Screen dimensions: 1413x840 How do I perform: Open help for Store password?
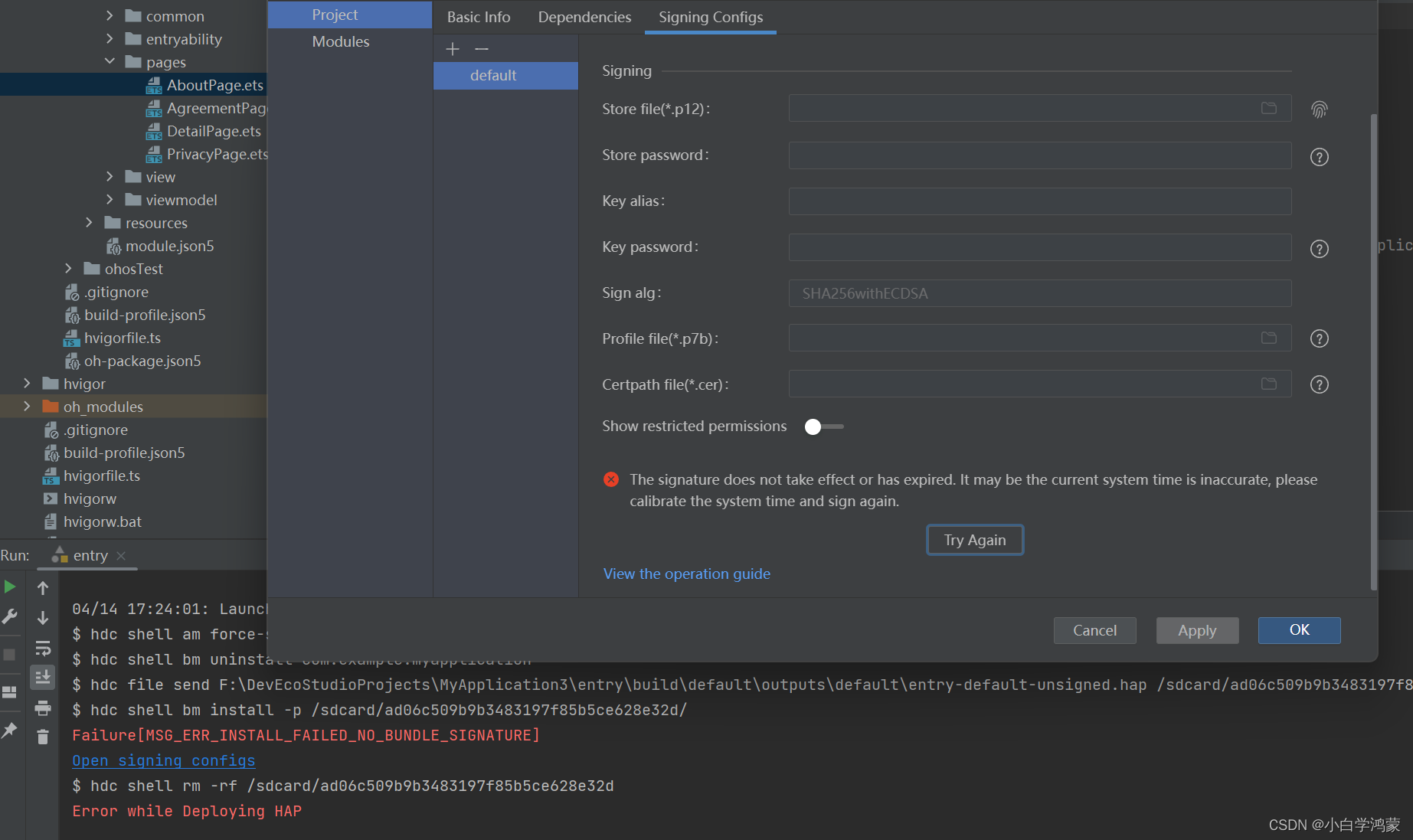pyautogui.click(x=1319, y=157)
